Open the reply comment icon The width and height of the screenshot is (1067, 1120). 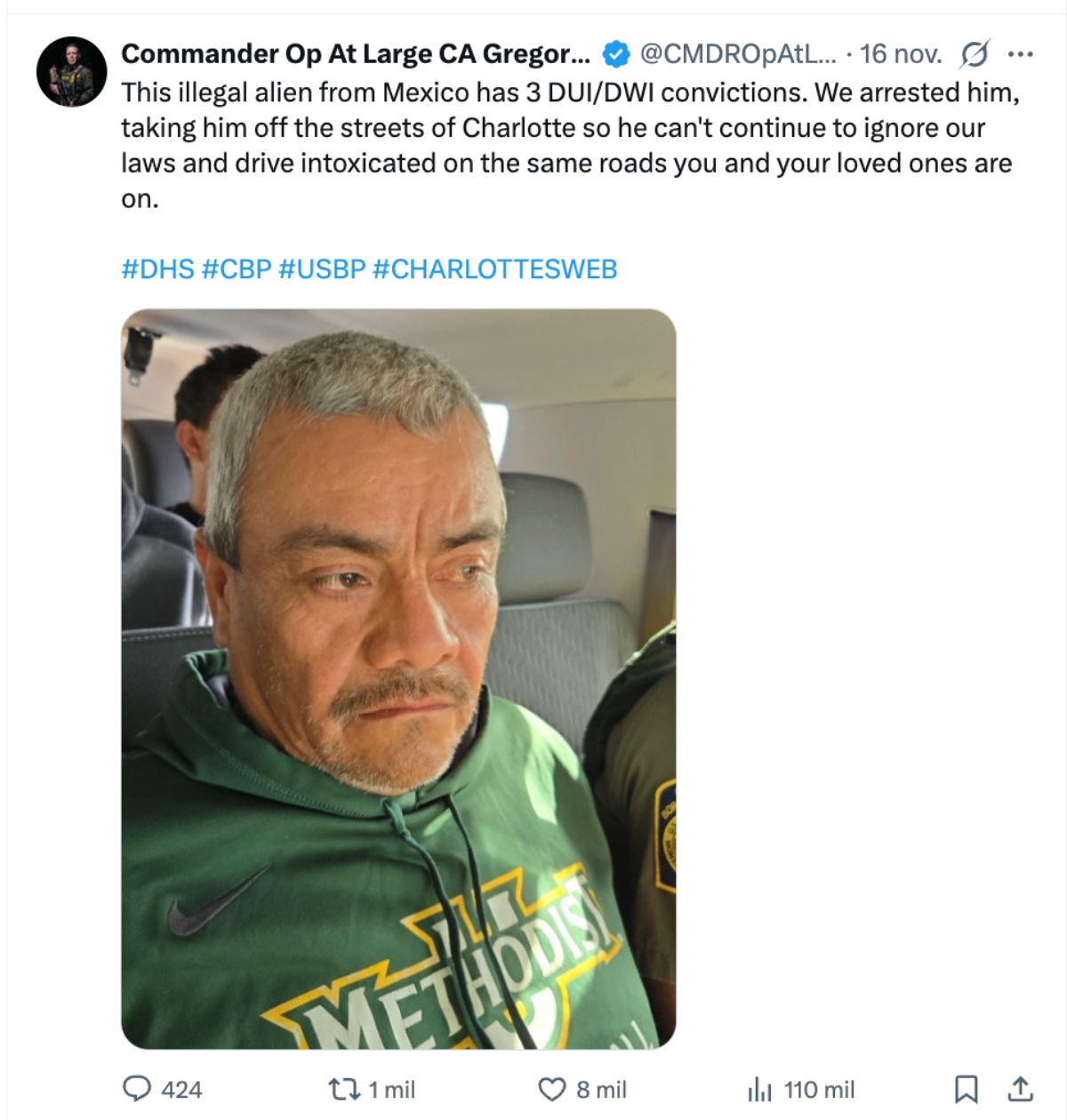pyautogui.click(x=136, y=1089)
